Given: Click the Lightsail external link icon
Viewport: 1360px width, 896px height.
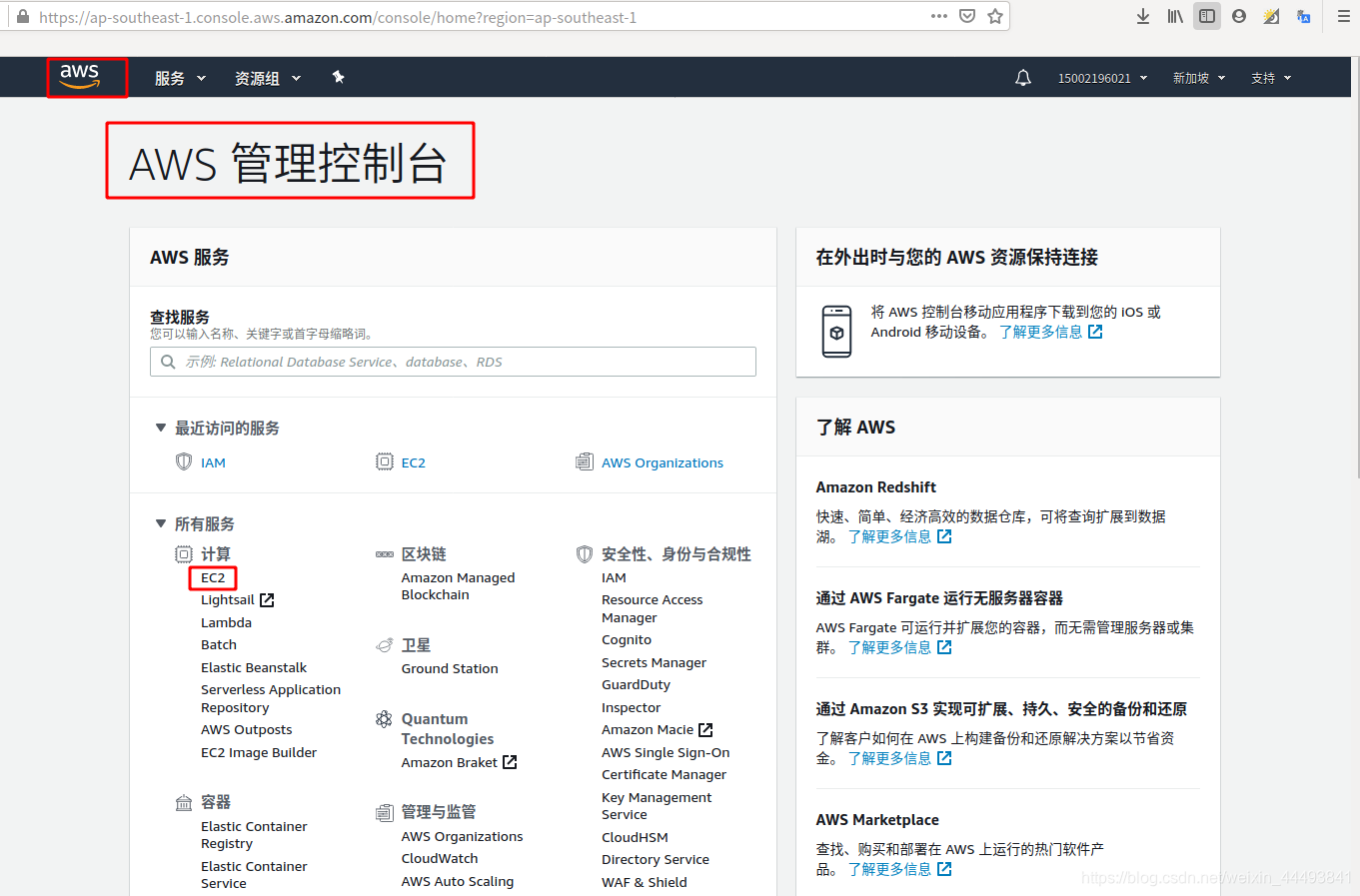Looking at the screenshot, I should [x=267, y=600].
